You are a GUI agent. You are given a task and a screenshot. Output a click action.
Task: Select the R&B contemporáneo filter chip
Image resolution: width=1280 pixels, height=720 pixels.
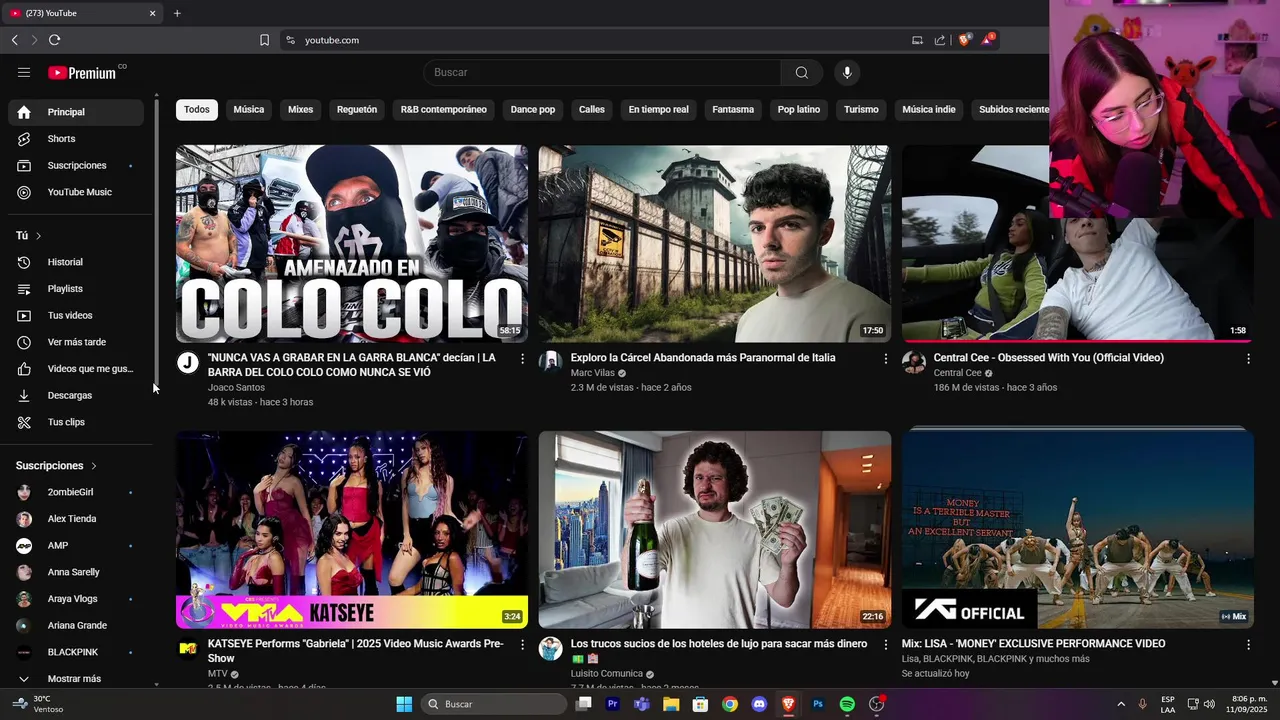(444, 109)
